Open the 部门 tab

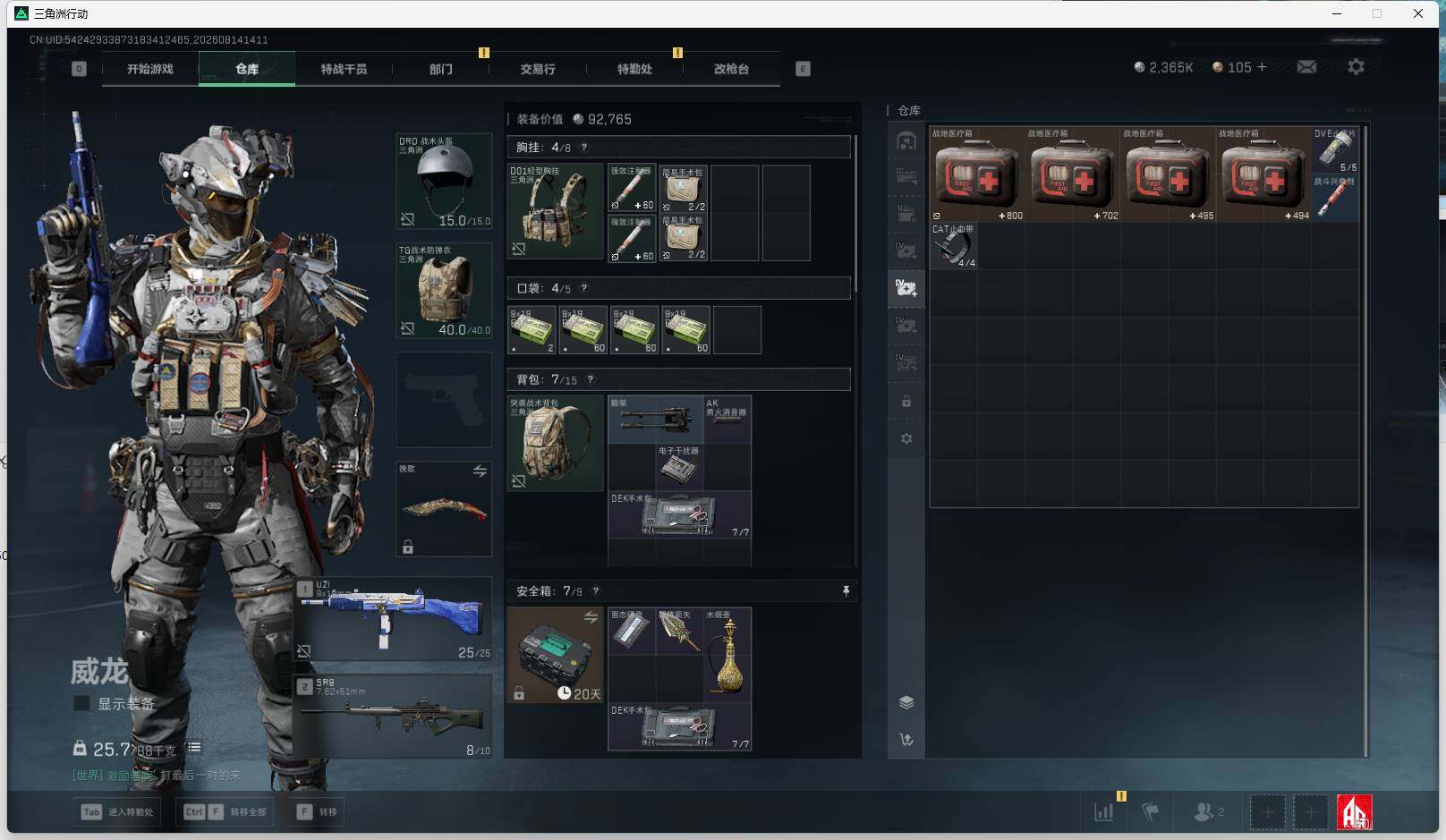[440, 69]
